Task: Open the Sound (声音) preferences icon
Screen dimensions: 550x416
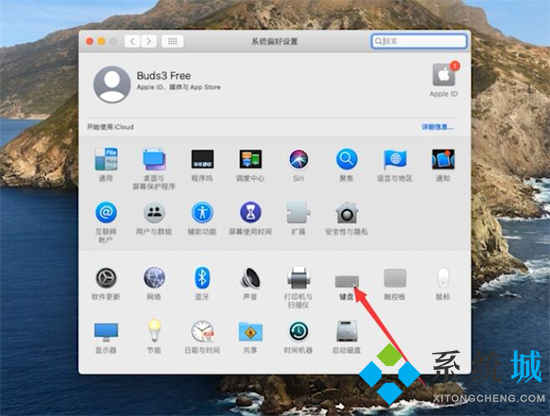Action: click(250, 278)
